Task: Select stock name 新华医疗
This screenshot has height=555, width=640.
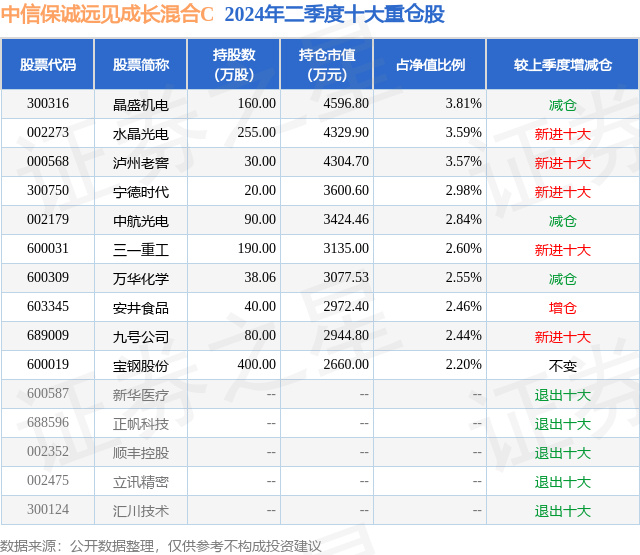Action: click(x=141, y=395)
